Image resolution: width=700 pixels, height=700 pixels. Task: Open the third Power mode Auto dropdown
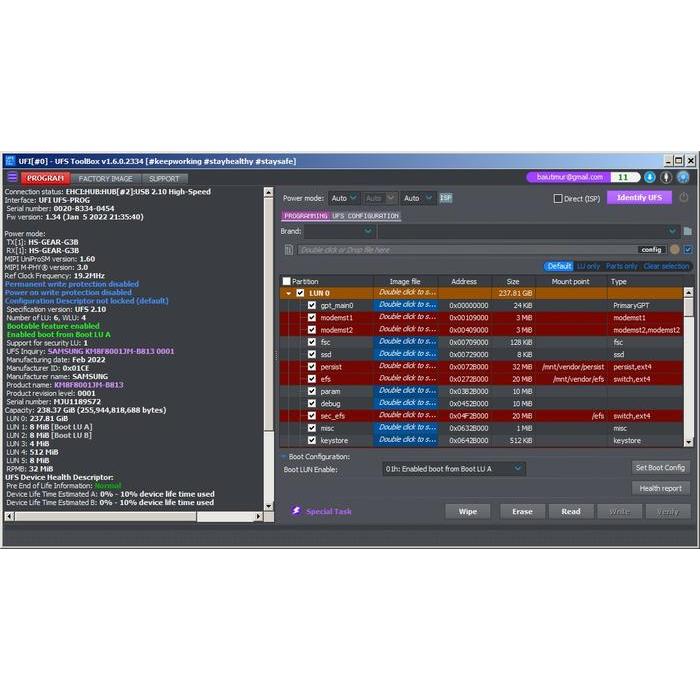[x=417, y=198]
